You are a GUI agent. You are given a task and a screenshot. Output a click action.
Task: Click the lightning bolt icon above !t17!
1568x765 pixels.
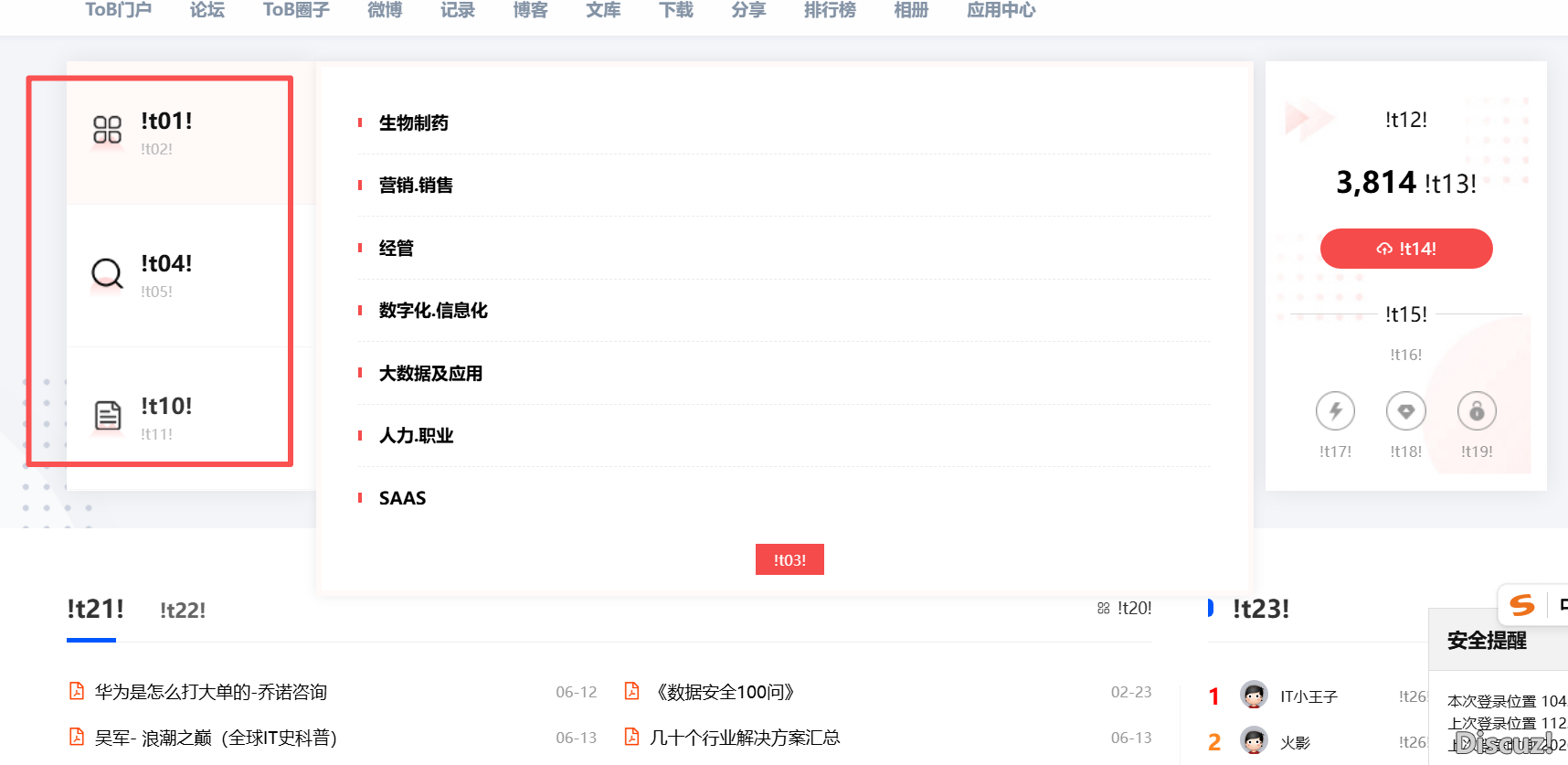[1335, 411]
